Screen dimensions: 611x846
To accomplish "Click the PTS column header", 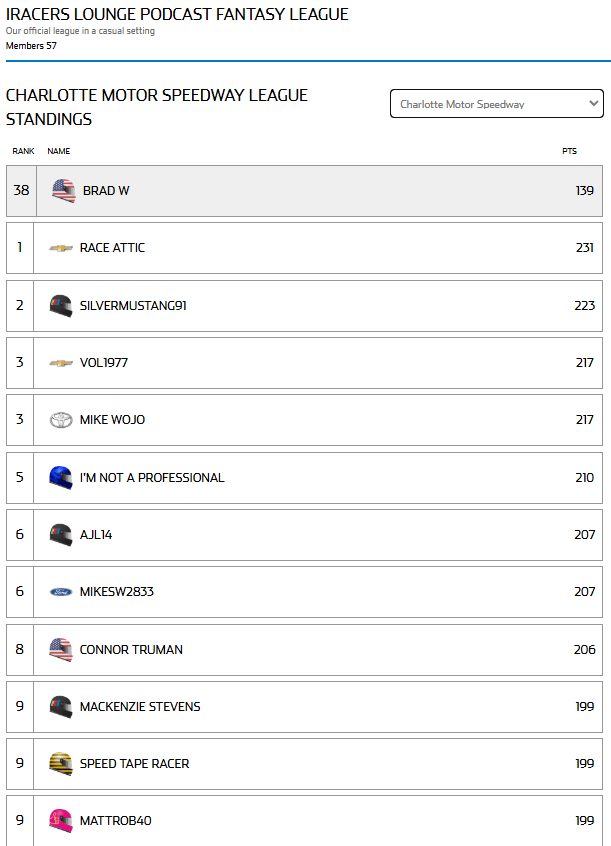I will point(569,151).
